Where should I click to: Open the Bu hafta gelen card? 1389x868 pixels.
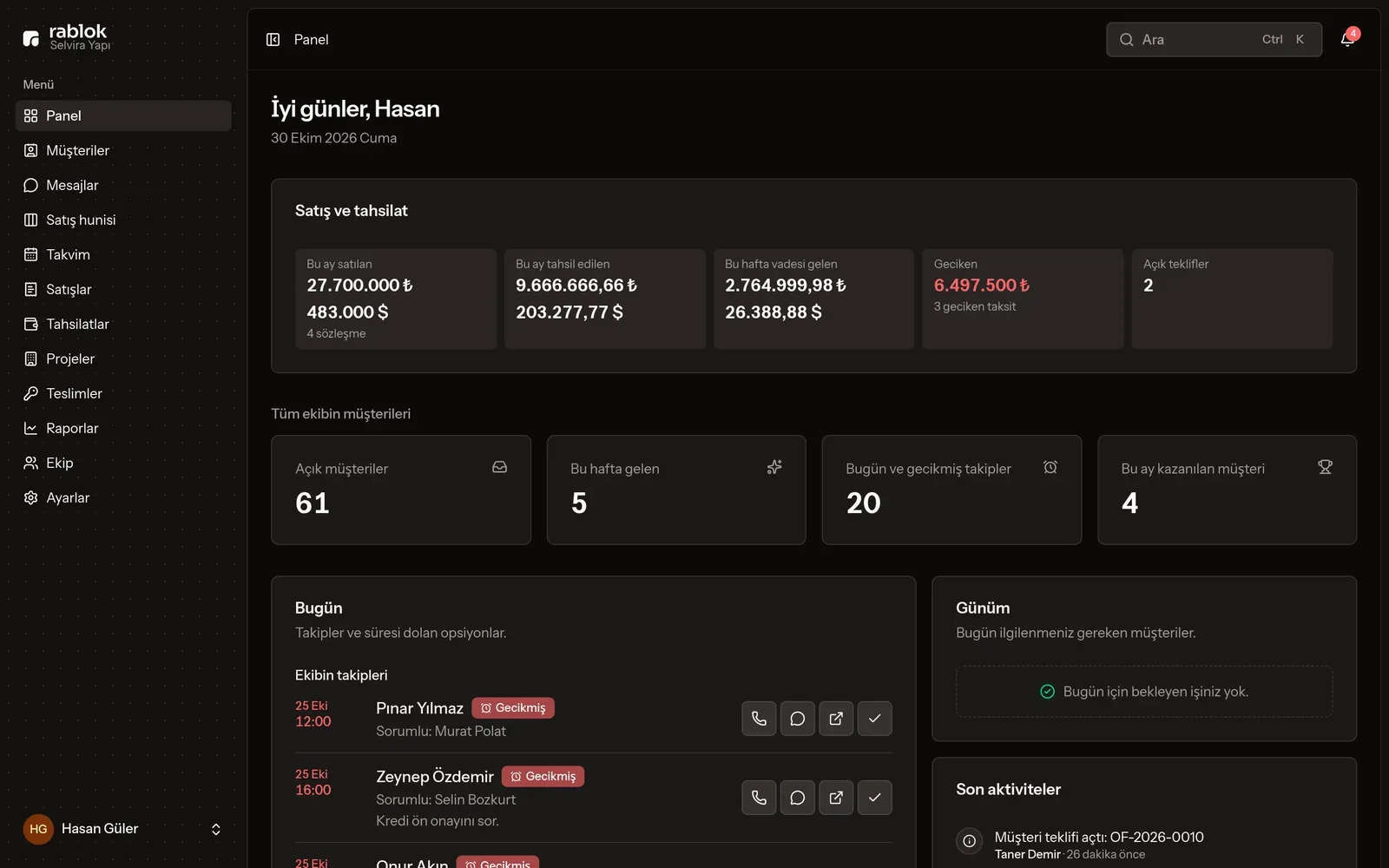[x=676, y=490]
